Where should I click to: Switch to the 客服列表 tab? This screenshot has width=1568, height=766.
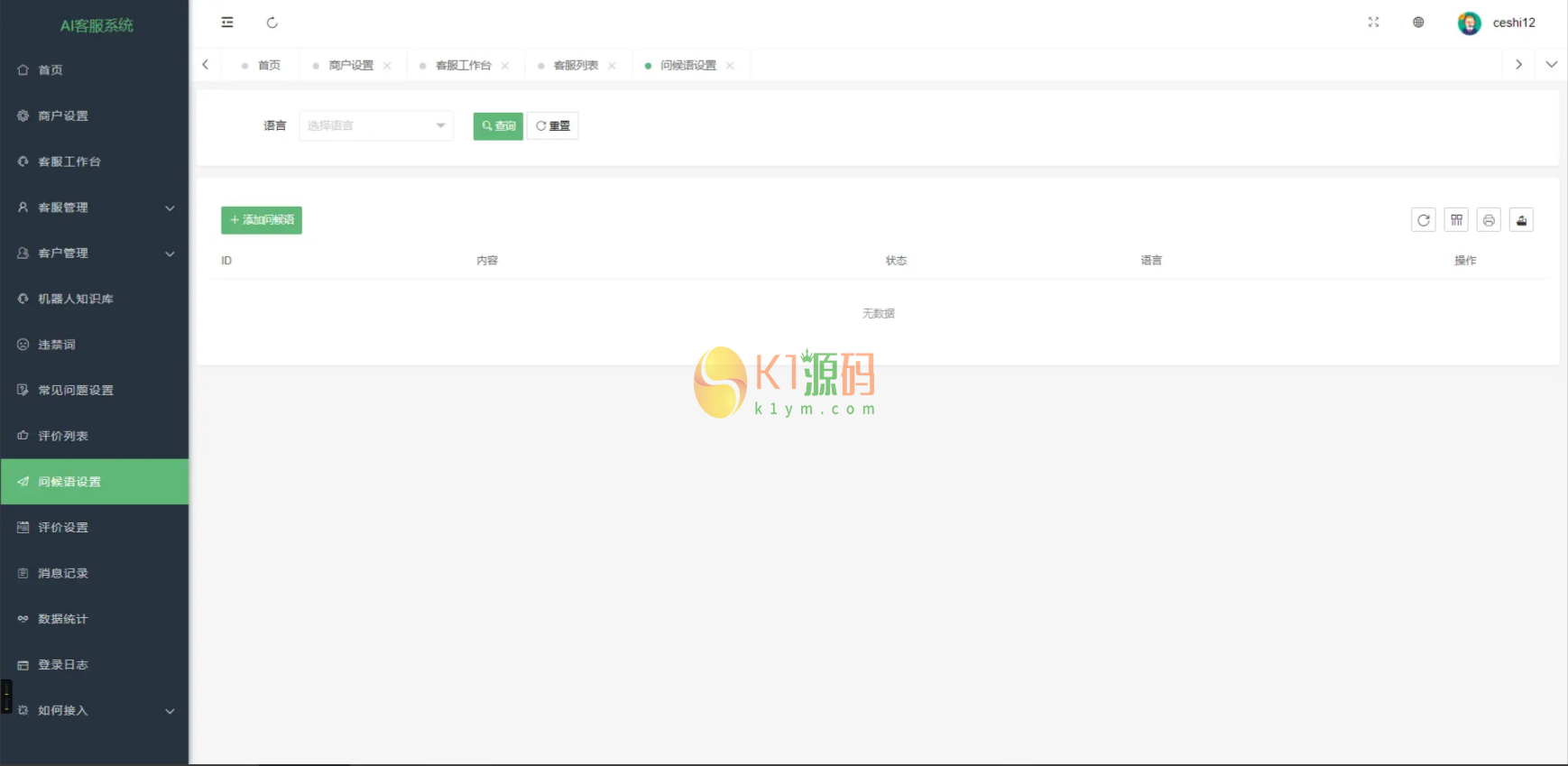pyautogui.click(x=576, y=65)
